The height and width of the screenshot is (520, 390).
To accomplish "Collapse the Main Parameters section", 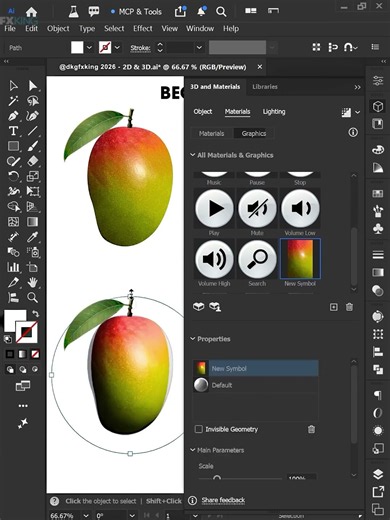I will (x=193, y=450).
